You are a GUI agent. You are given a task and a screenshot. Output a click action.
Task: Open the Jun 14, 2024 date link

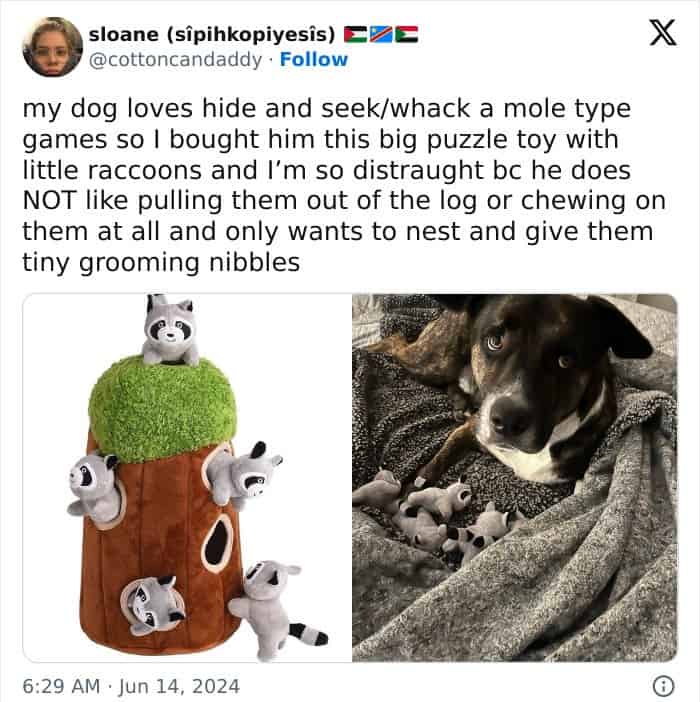[x=179, y=686]
